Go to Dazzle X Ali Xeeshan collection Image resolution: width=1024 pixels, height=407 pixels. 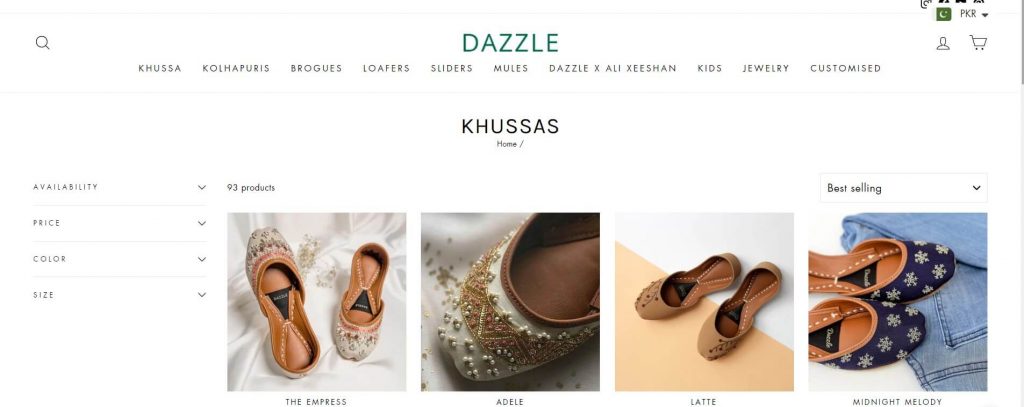coord(613,68)
